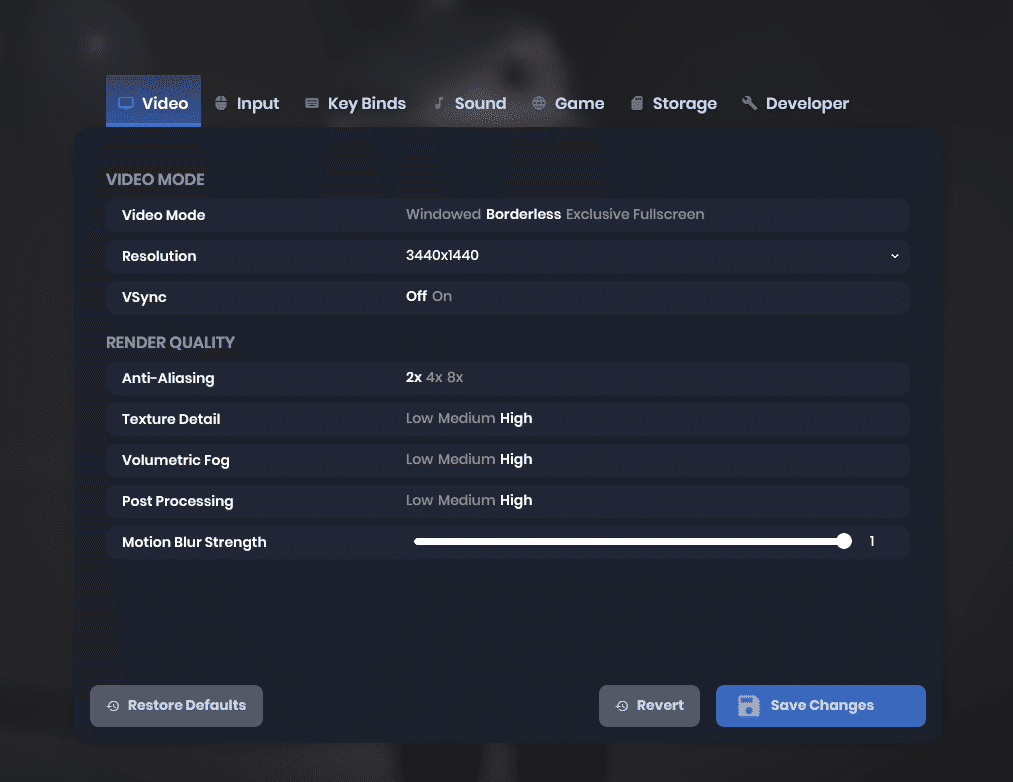
Task: Click the Revert button
Action: 649,706
